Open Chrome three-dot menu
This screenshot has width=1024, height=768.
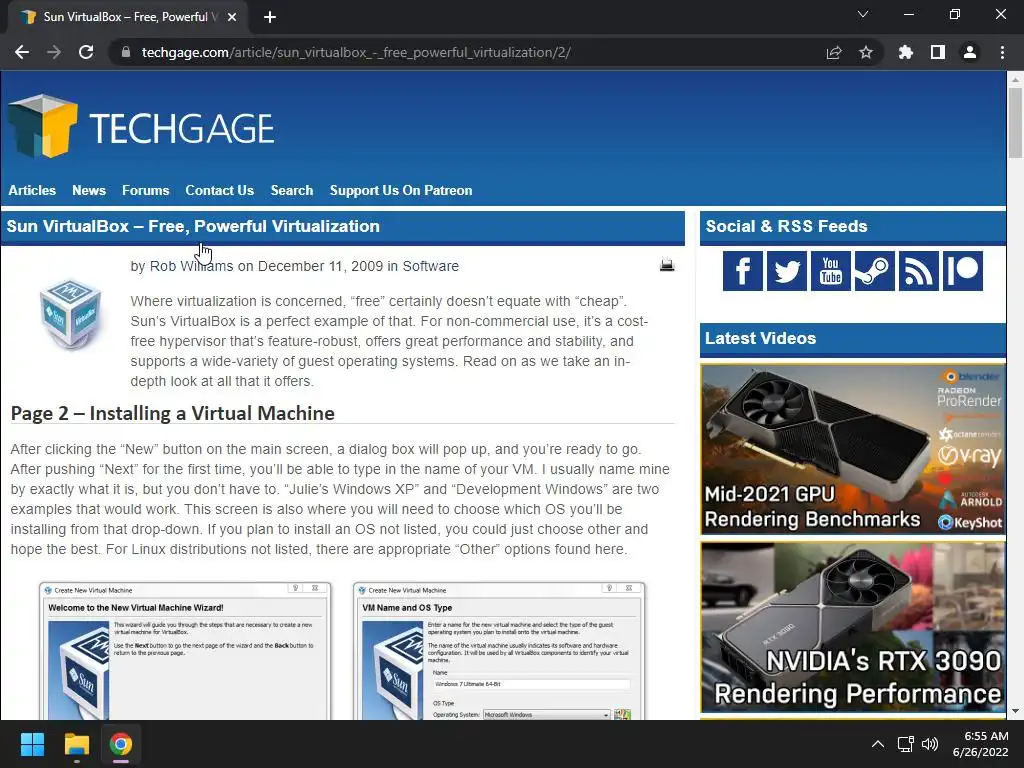pos(1002,52)
